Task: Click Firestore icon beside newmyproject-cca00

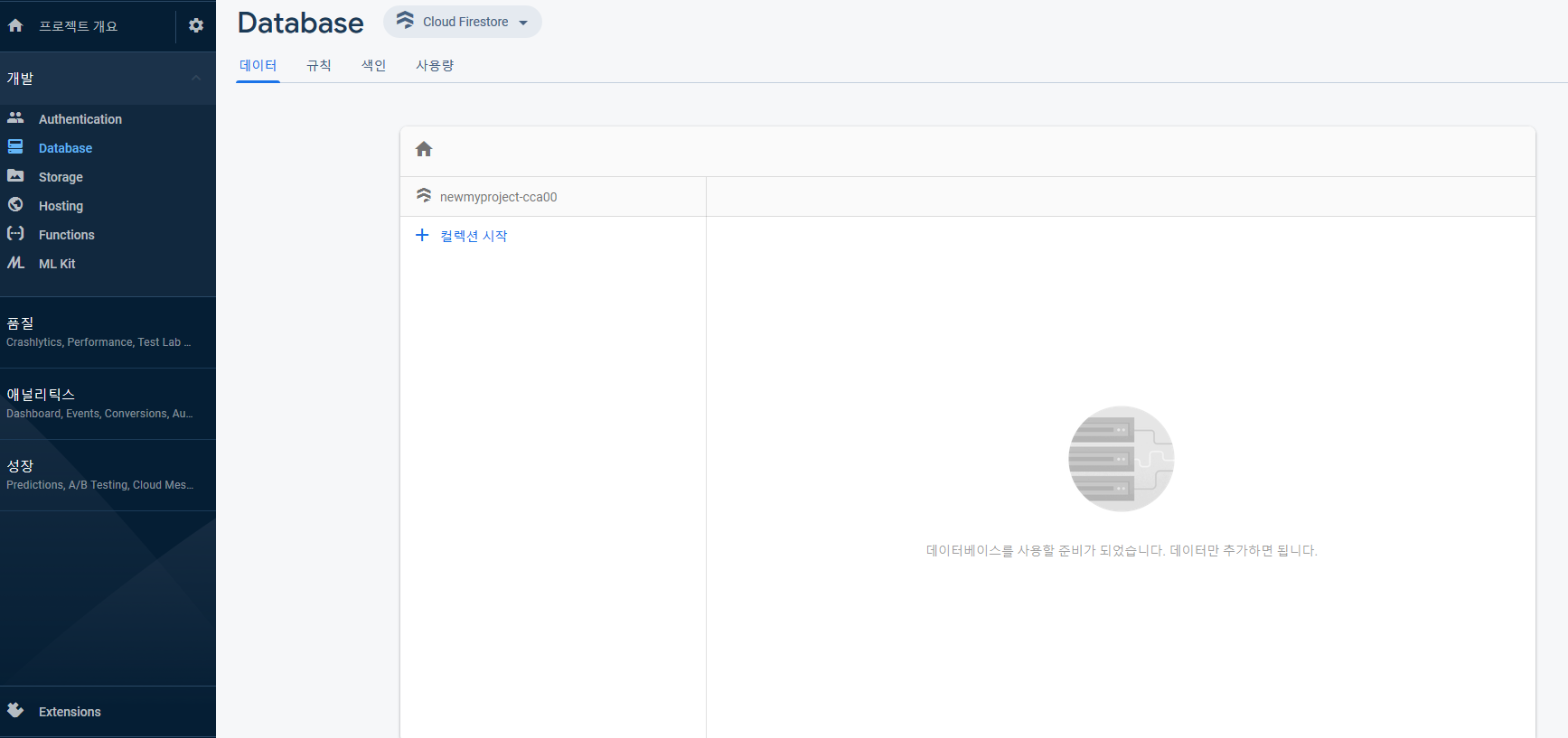Action: 424,195
